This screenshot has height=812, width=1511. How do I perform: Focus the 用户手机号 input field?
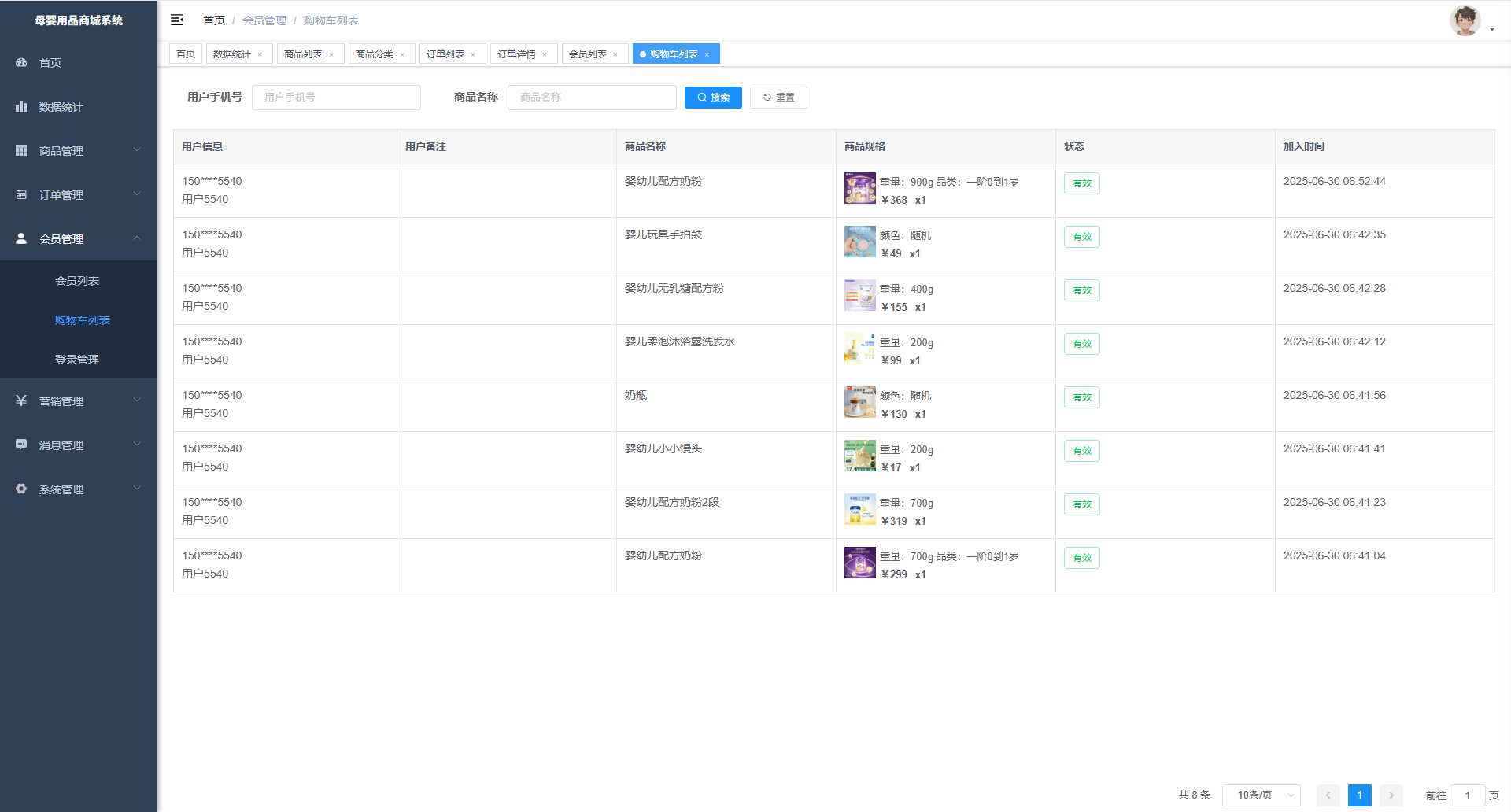tap(336, 98)
